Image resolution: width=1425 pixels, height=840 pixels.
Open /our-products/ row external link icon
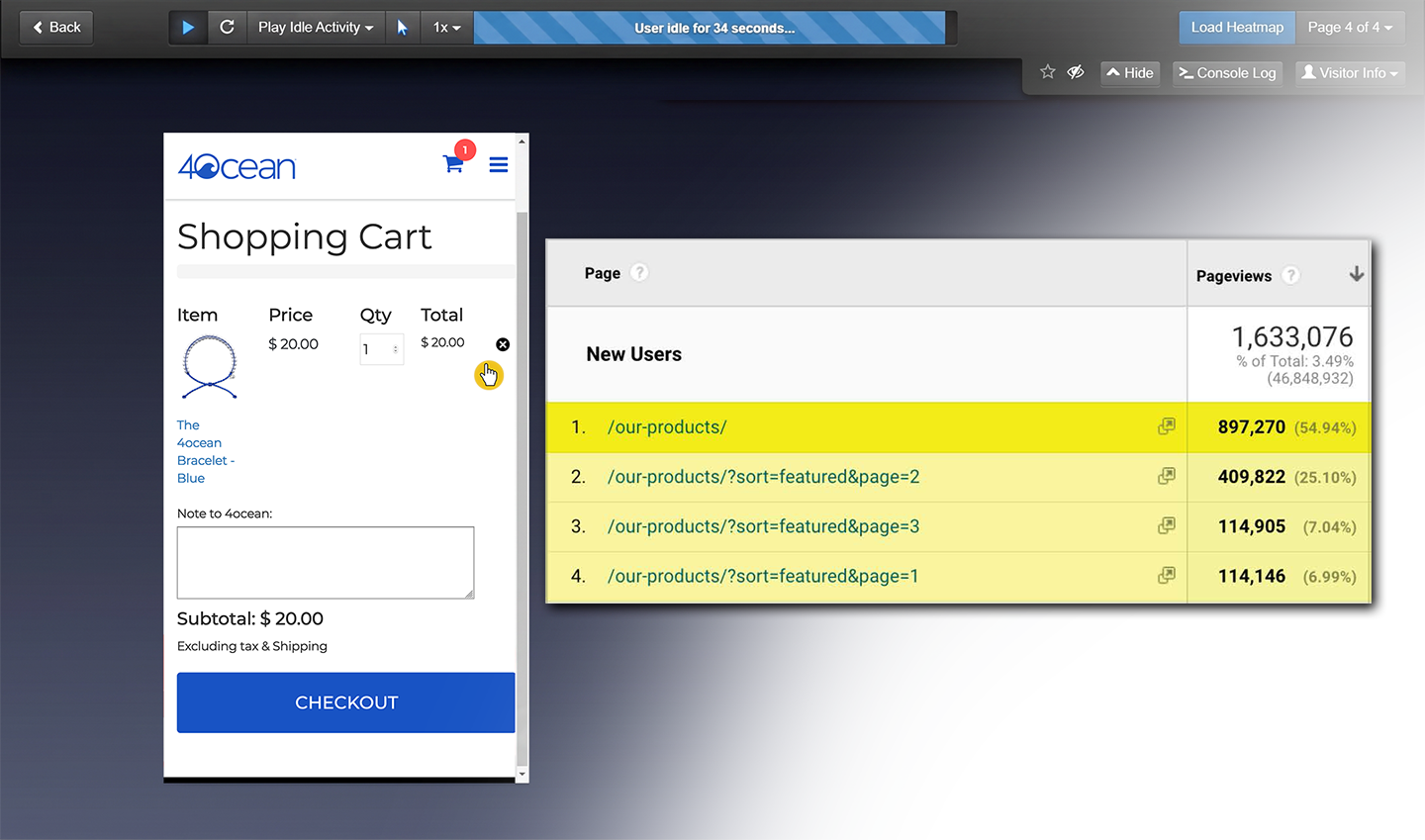tap(1167, 426)
